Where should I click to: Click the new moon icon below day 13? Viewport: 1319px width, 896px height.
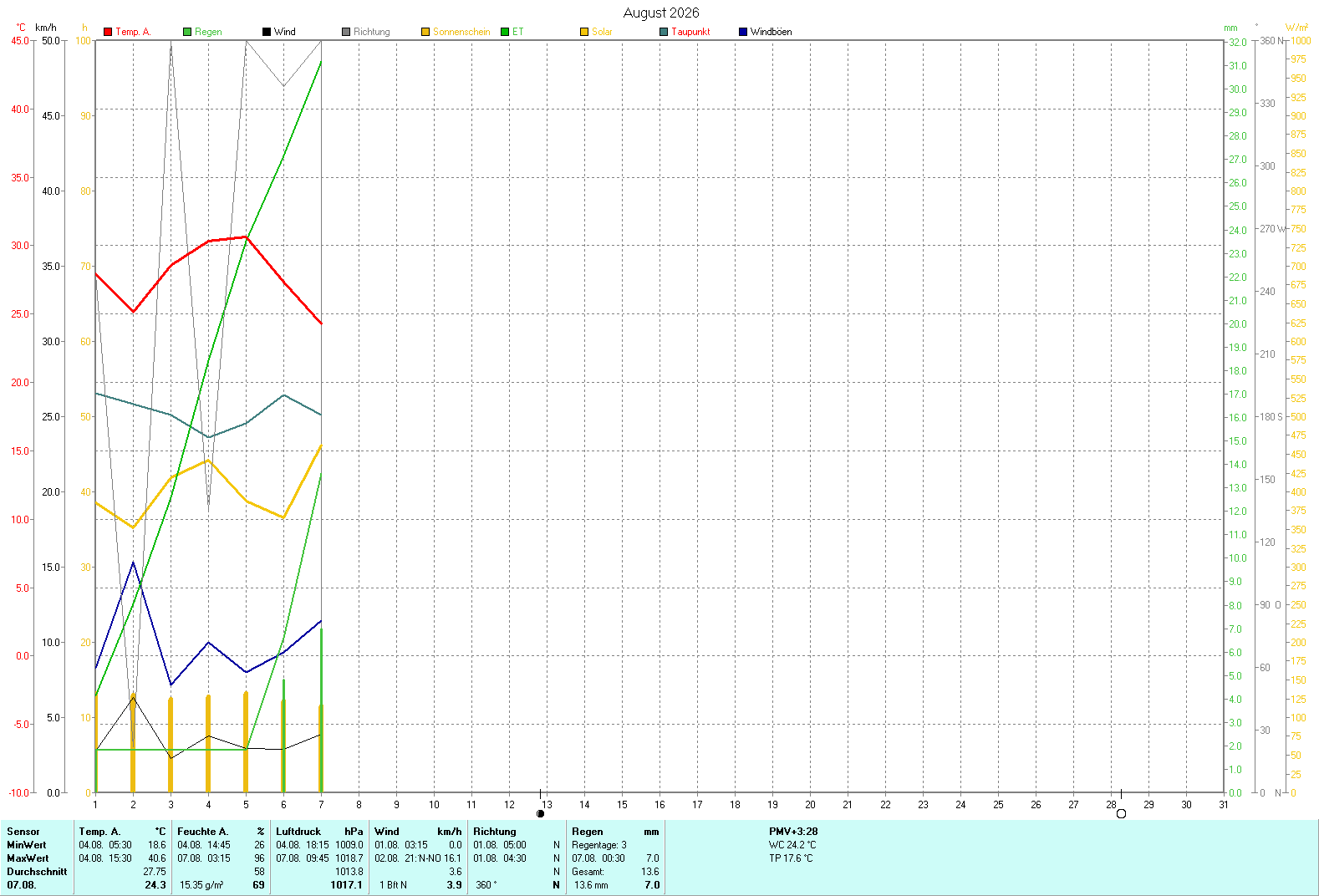coord(541,813)
